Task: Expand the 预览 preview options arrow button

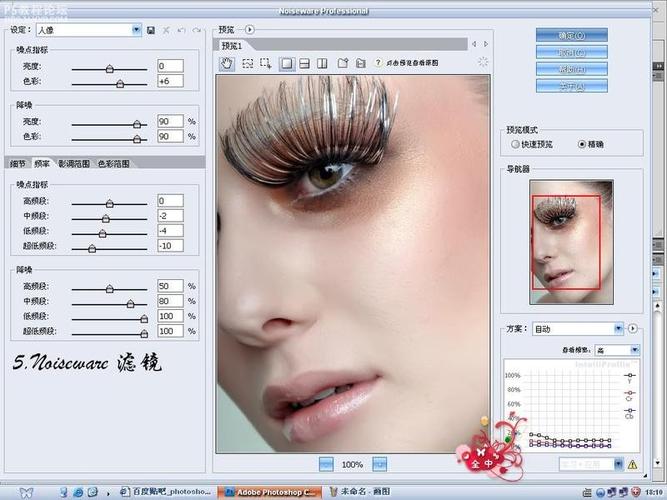Action: tap(250, 30)
